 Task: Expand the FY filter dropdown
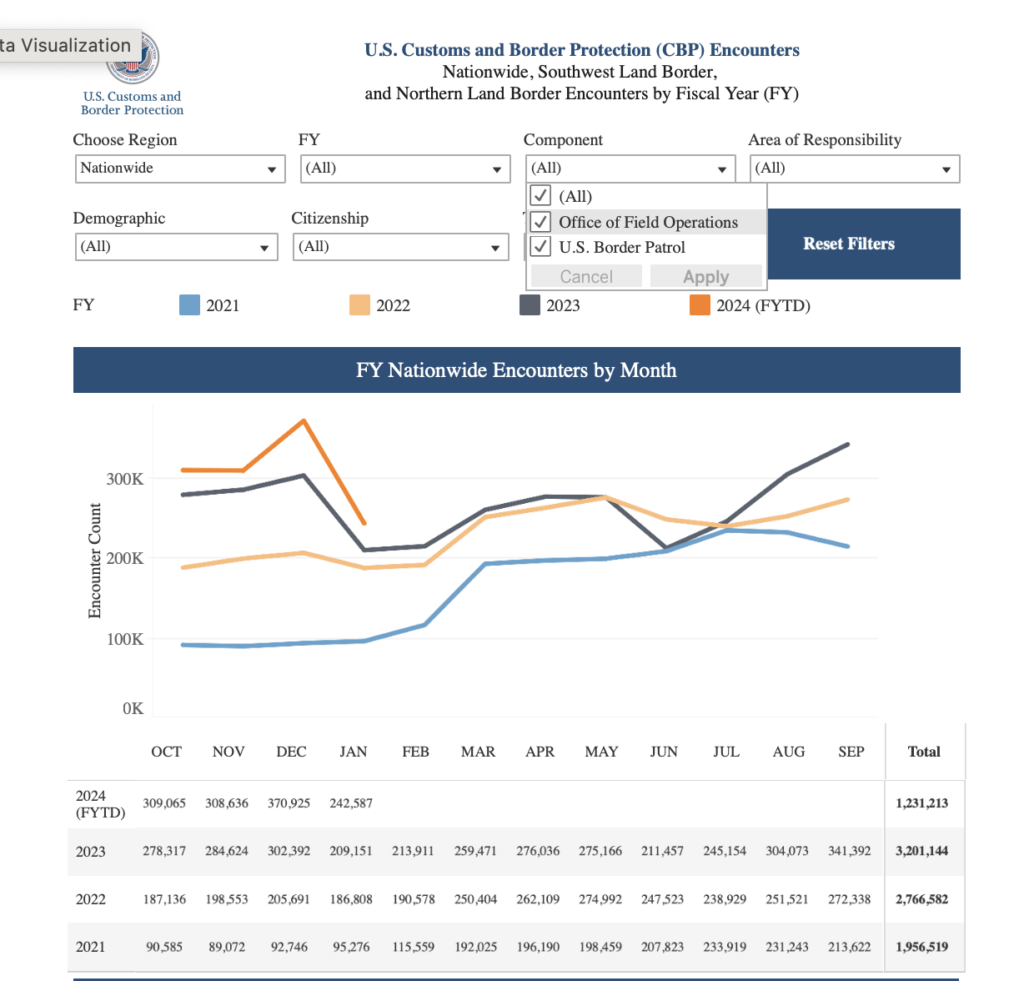(405, 169)
